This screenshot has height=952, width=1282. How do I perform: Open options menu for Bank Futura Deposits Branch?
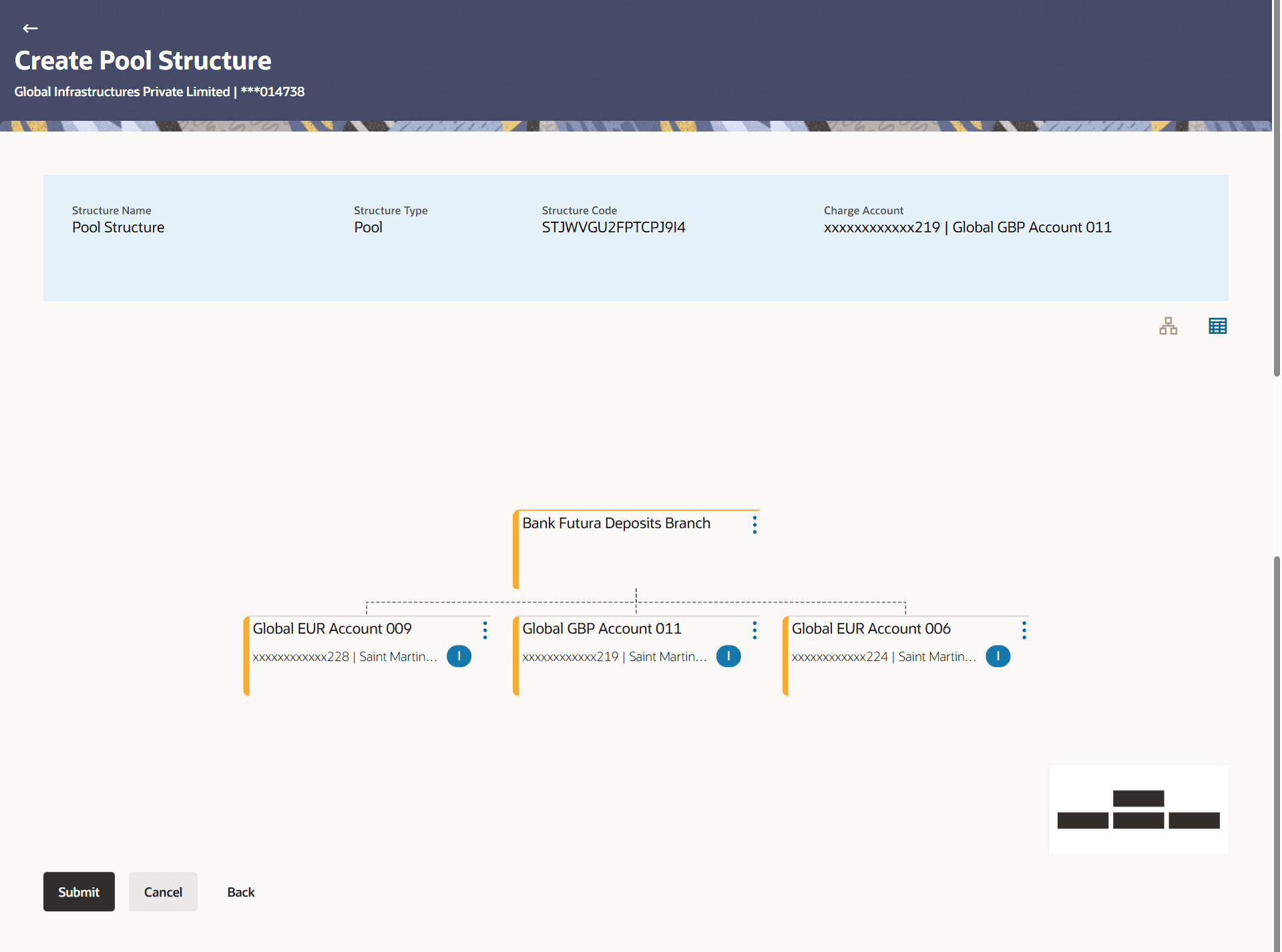tap(755, 525)
